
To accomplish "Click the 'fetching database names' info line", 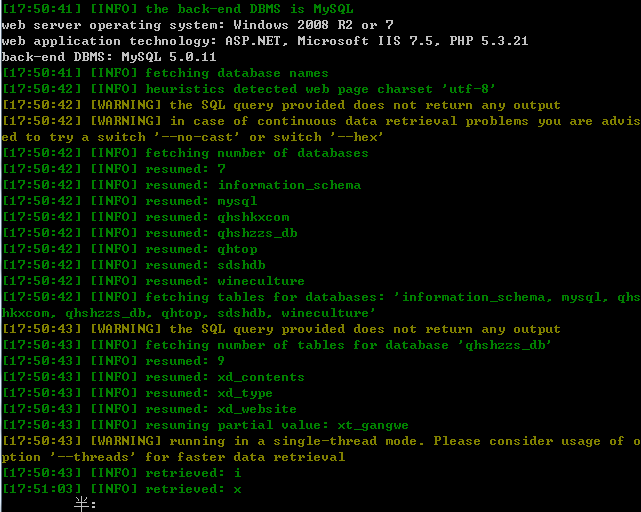I will click(165, 73).
